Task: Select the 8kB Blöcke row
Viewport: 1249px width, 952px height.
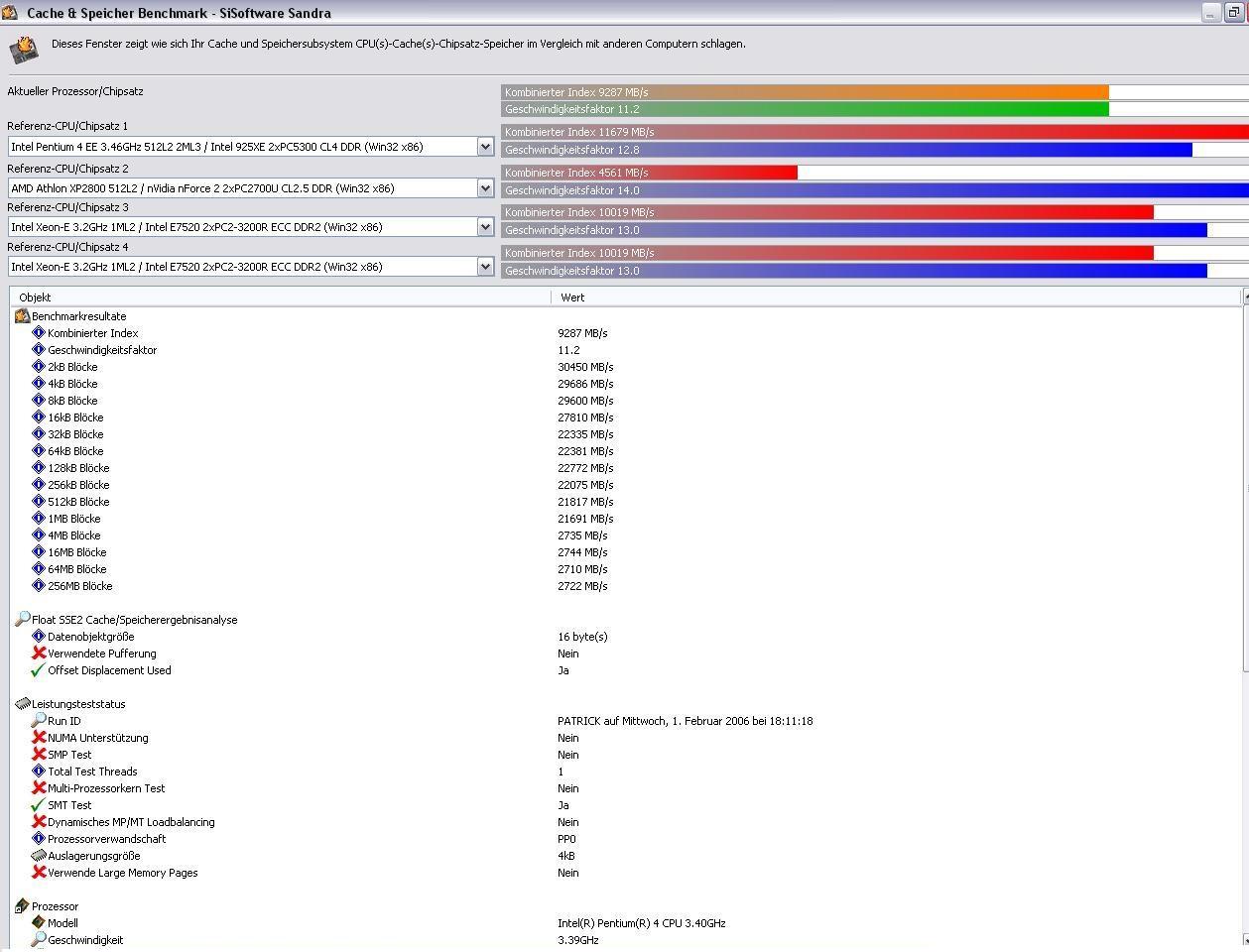Action: (626, 401)
